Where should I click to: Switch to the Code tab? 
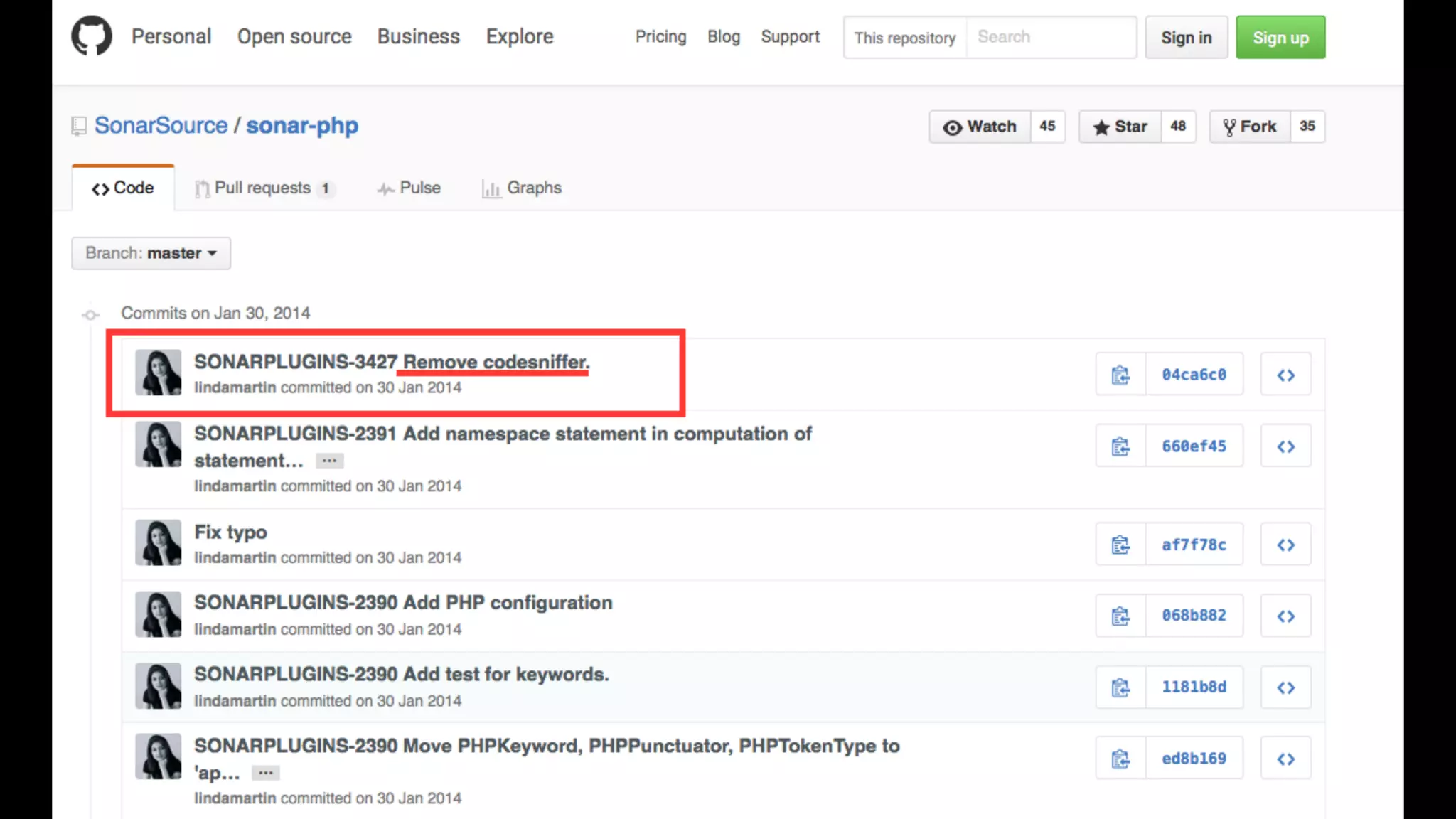tap(123, 188)
